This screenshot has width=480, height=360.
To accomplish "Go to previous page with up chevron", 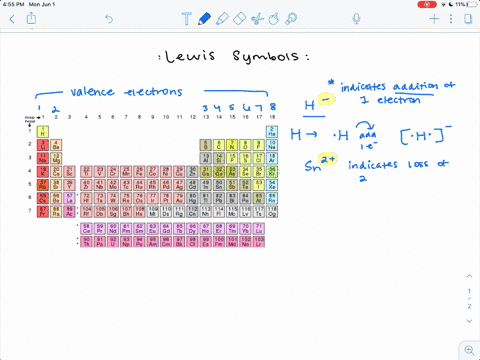I will (x=469, y=276).
